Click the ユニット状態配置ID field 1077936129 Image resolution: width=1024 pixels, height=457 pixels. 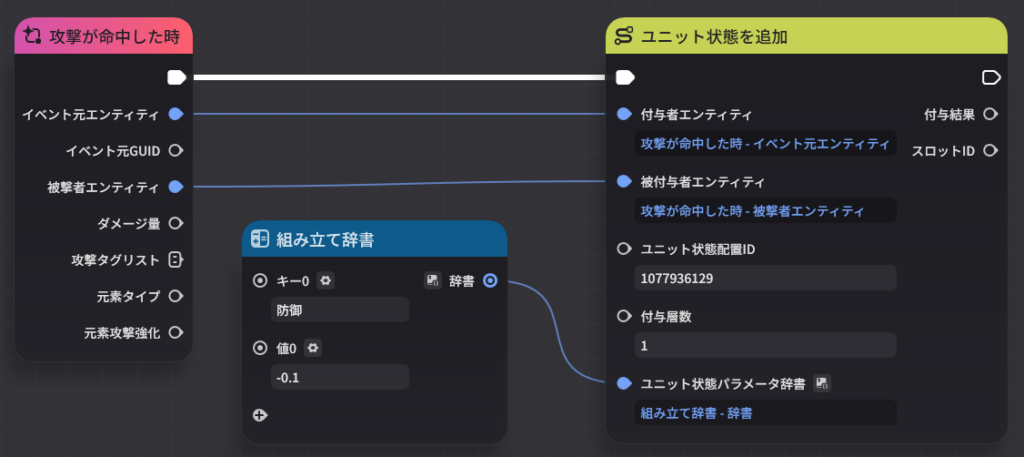(x=765, y=278)
